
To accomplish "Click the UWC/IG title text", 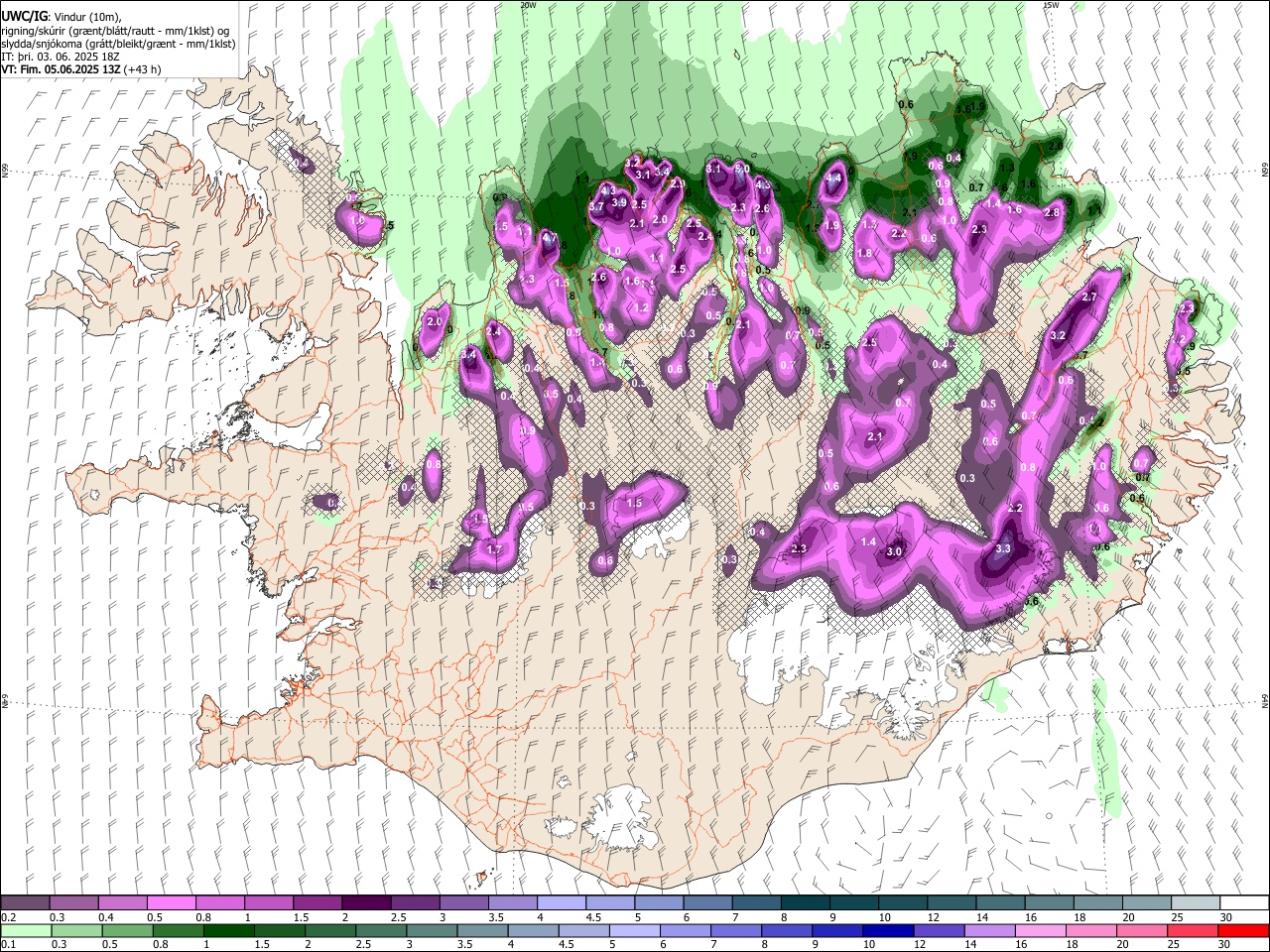I will click(24, 17).
